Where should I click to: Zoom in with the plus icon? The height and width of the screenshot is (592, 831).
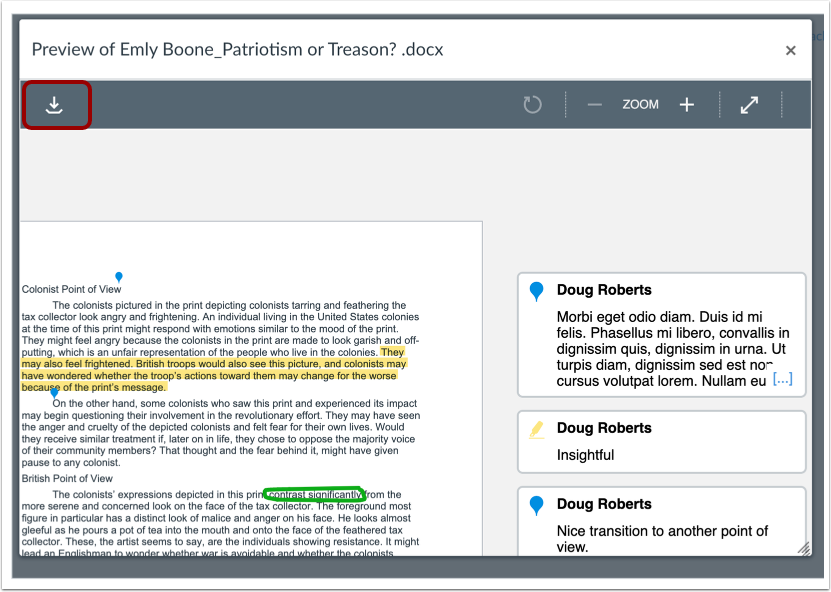687,104
